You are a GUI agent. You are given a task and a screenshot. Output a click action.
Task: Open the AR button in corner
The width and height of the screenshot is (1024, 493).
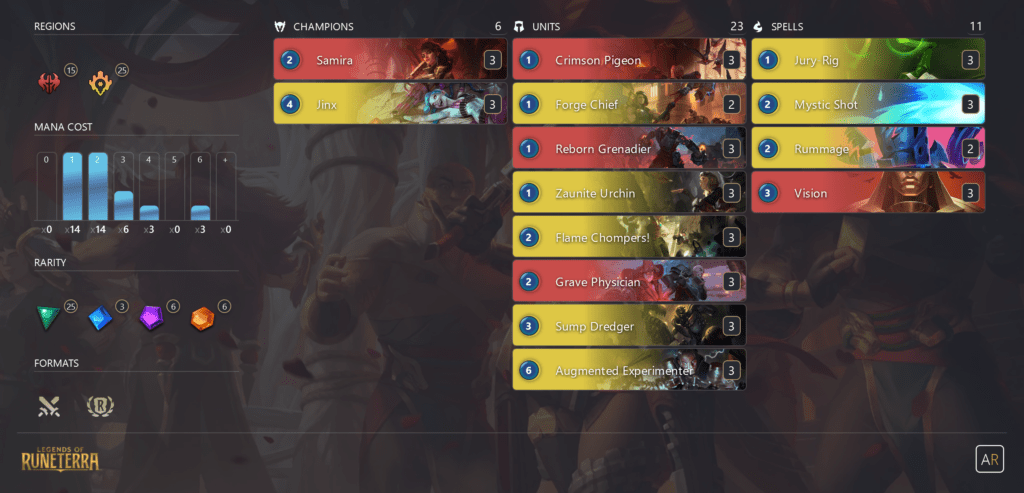pos(989,459)
